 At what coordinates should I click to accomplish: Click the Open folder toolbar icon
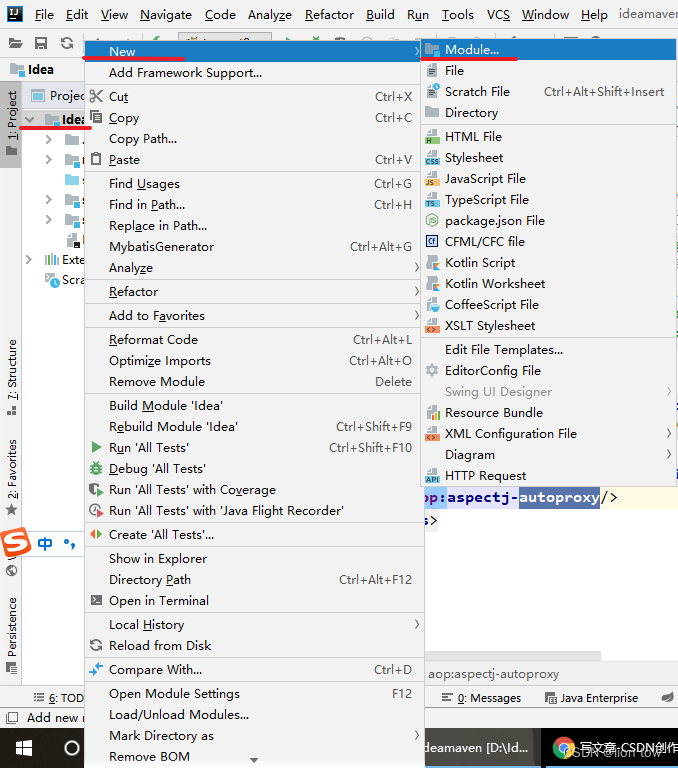[16, 43]
